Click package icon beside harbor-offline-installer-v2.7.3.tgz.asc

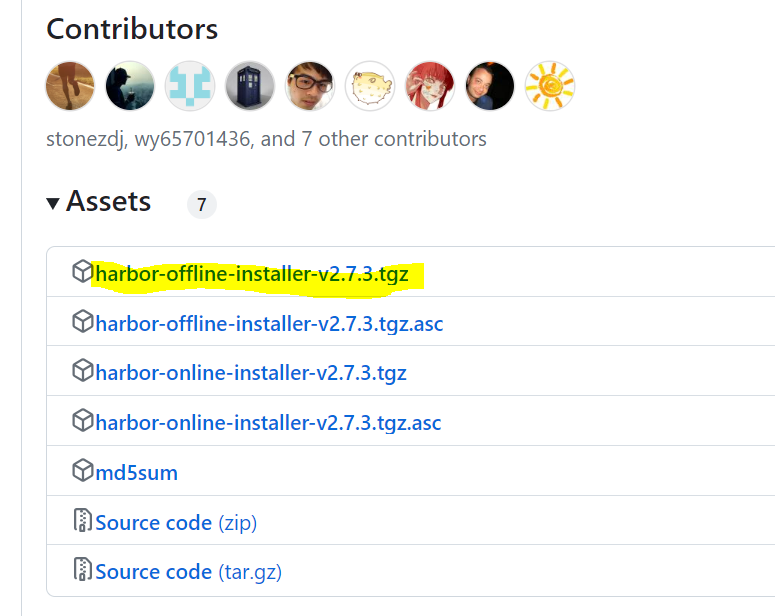click(x=82, y=322)
